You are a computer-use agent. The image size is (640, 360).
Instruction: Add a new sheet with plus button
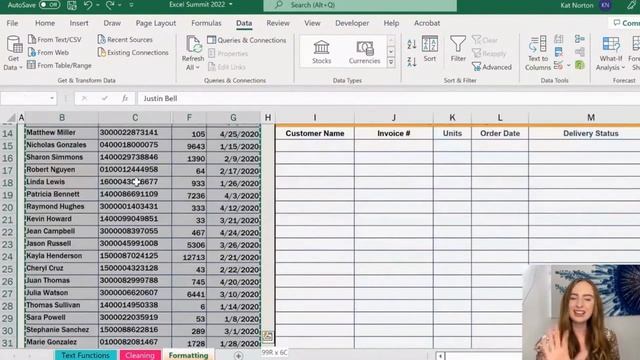pyautogui.click(x=238, y=356)
